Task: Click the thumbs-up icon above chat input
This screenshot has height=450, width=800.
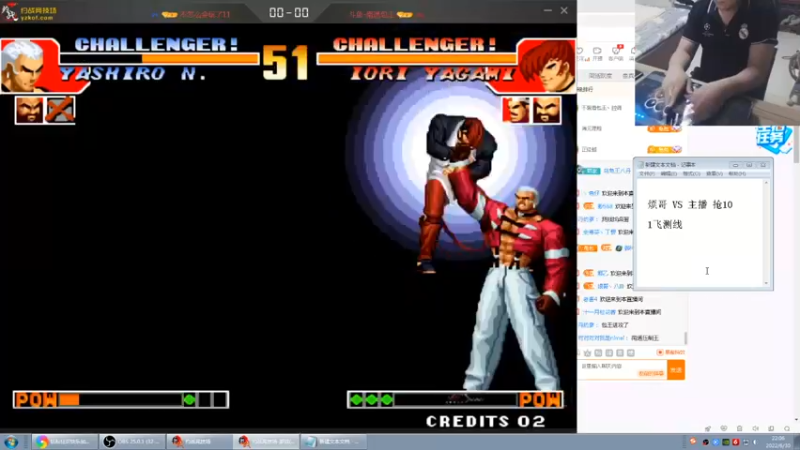Action: click(587, 353)
